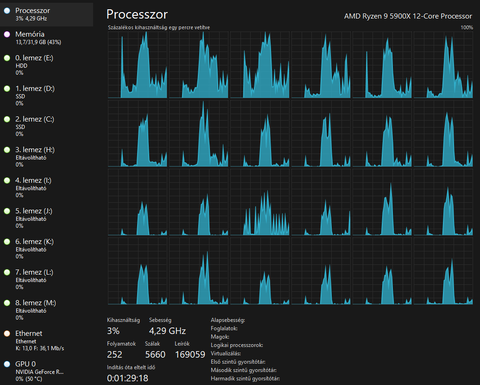Click the AMD Ryzen 9 5900X label
This screenshot has height=385, width=480.
408,16
